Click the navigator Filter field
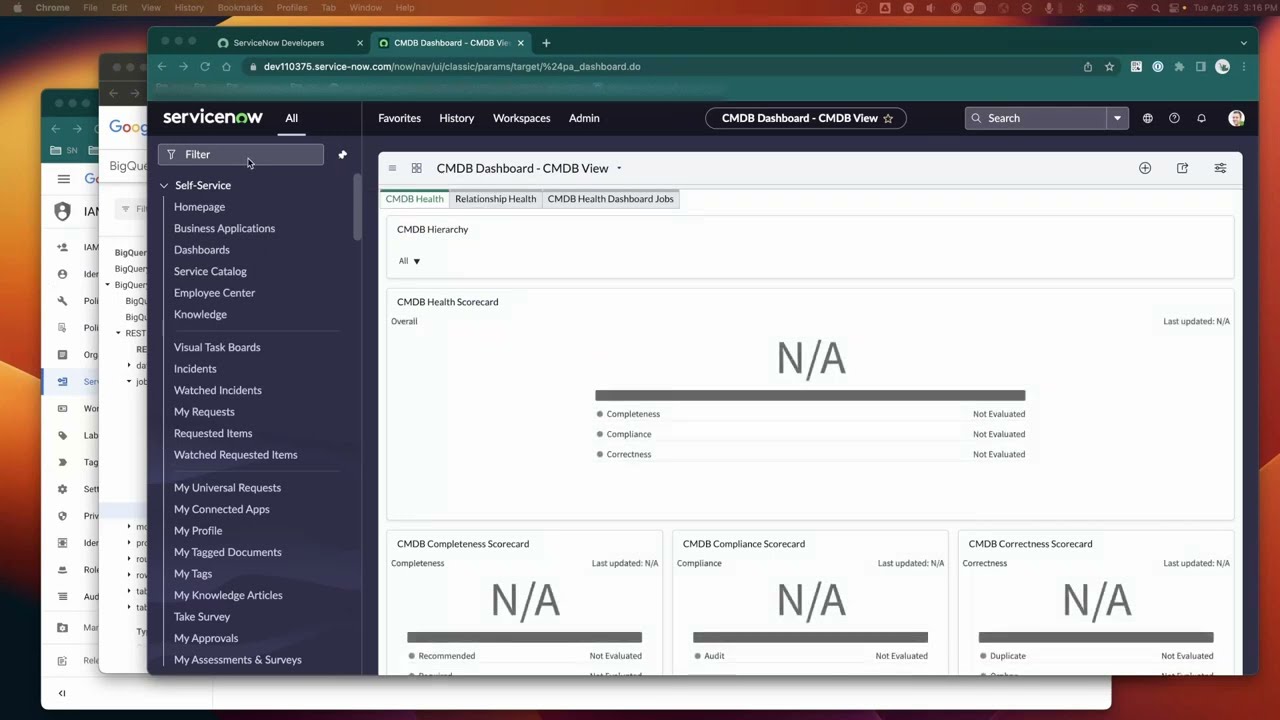This screenshot has height=720, width=1280. [x=241, y=155]
